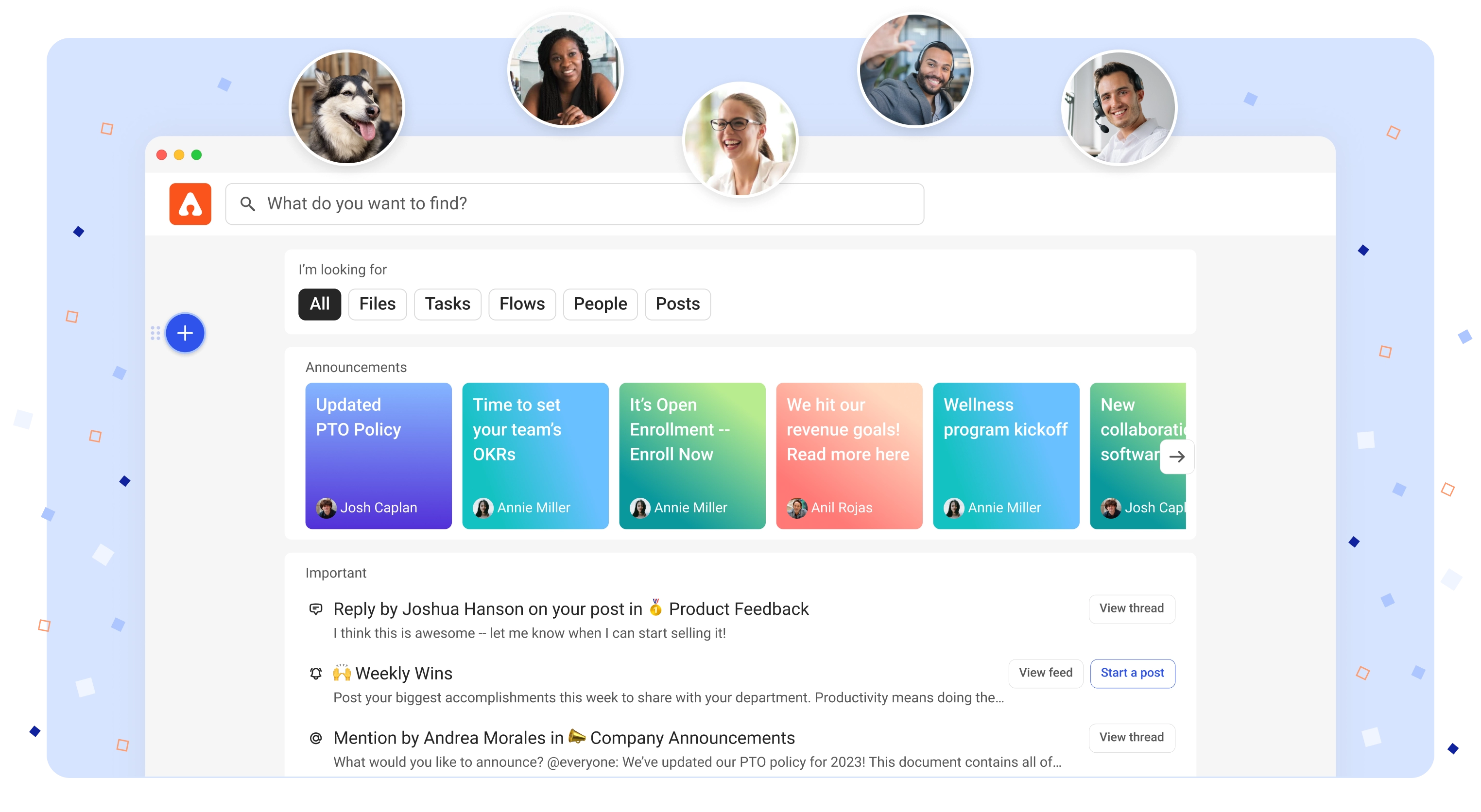Toggle the Tasks search filter

[x=447, y=303]
